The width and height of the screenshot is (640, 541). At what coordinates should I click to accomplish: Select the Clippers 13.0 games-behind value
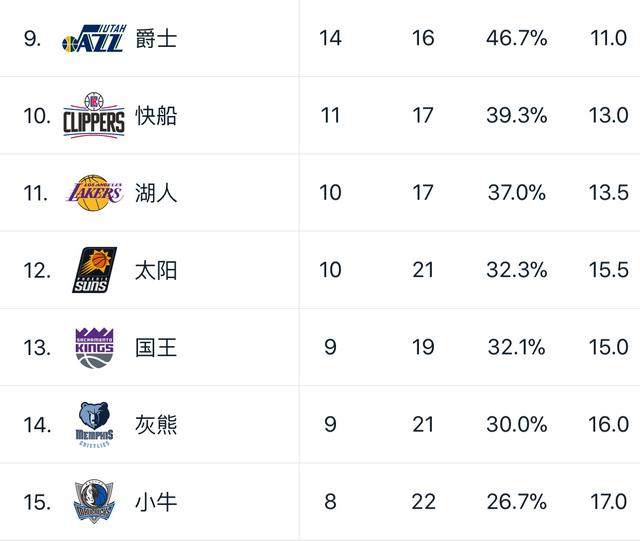[x=607, y=116]
